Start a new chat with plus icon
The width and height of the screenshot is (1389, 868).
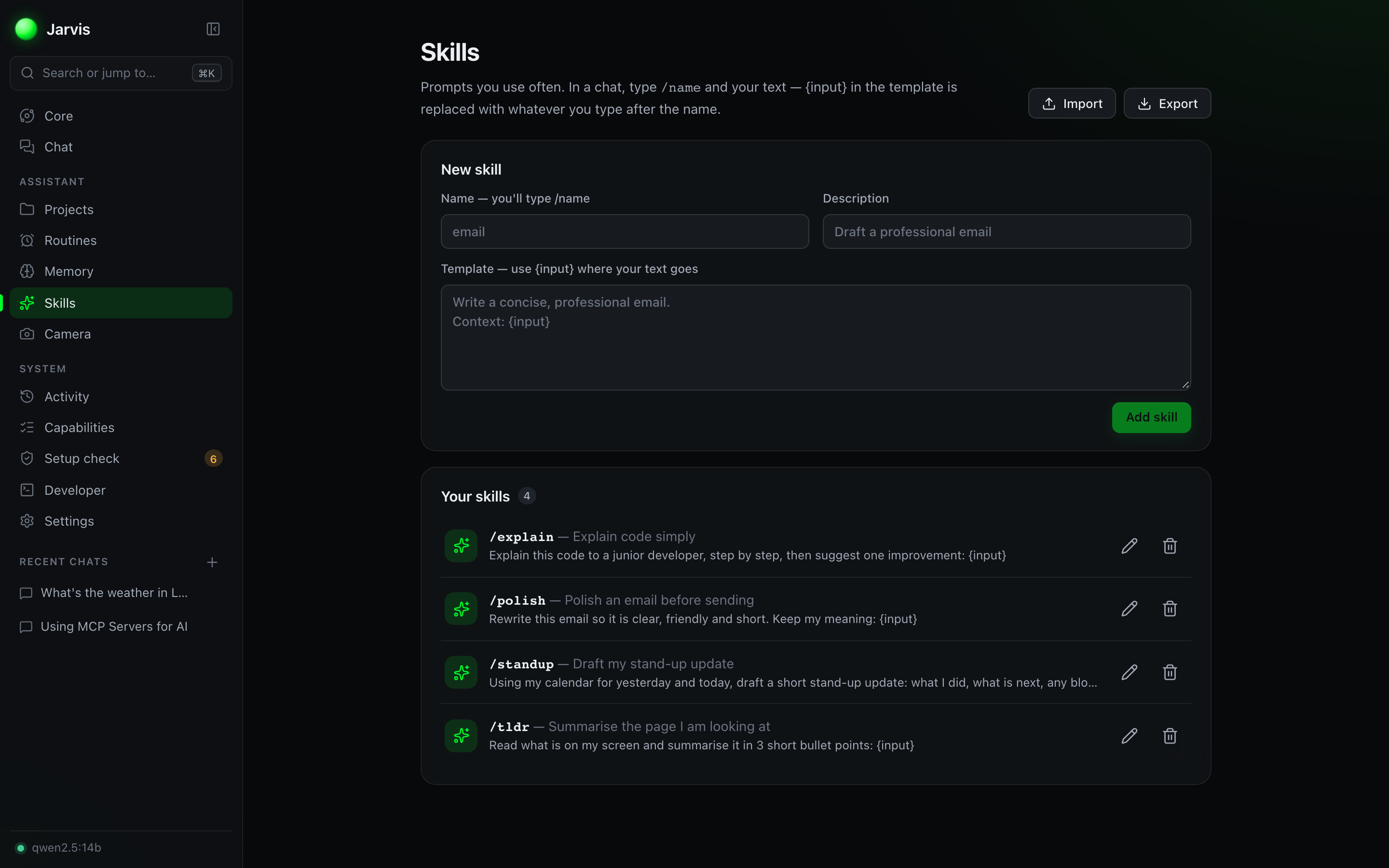click(212, 562)
